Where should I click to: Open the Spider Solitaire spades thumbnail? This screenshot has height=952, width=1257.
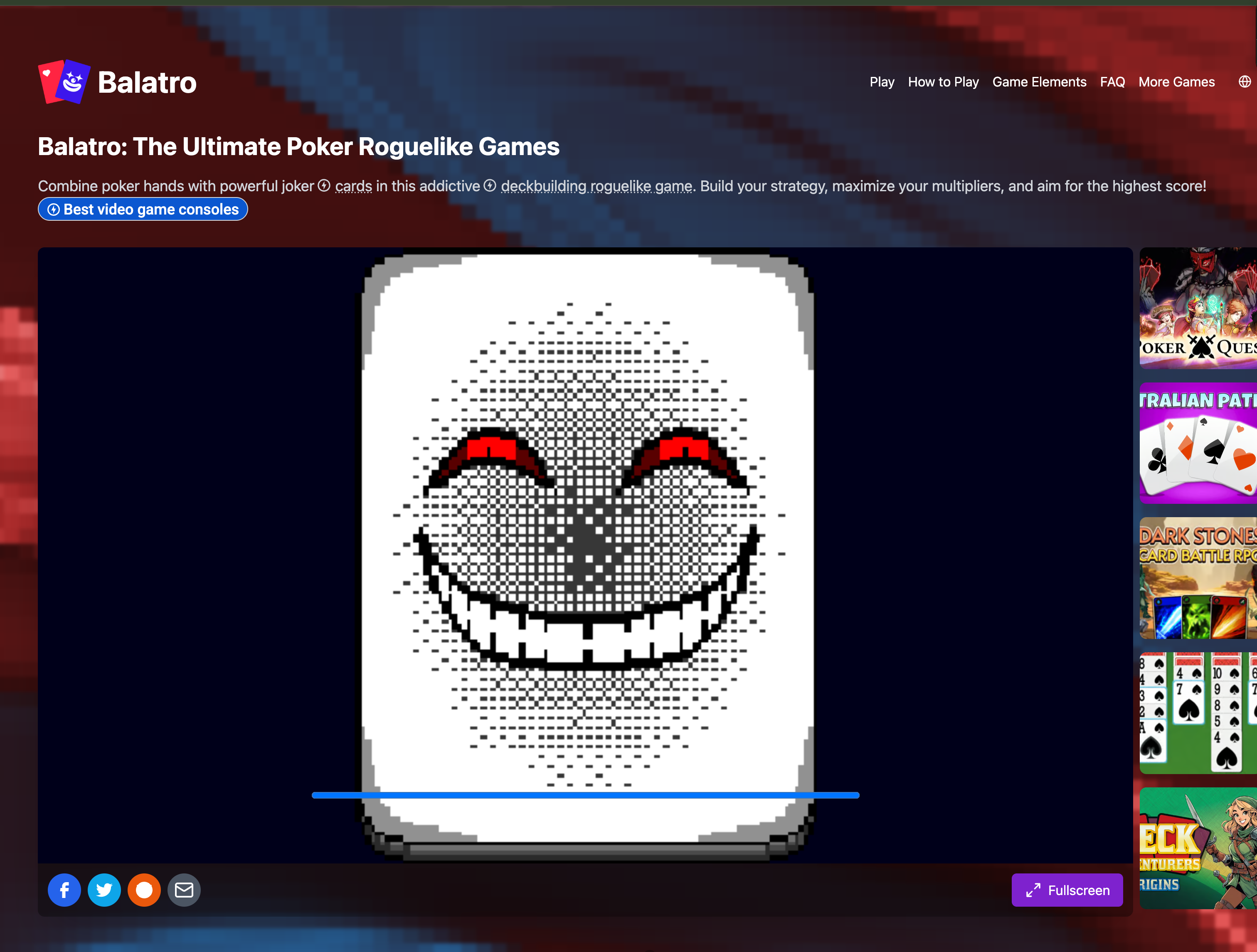(x=1198, y=713)
